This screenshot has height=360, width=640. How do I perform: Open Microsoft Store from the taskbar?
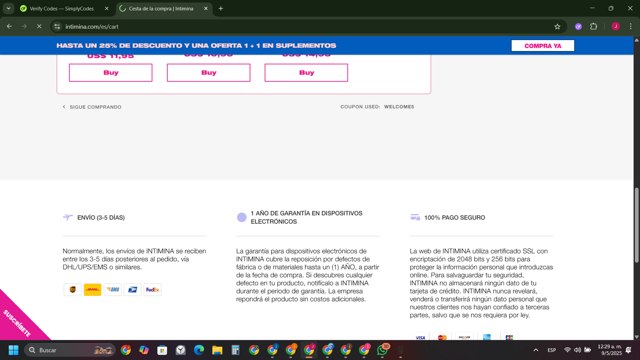162,350
